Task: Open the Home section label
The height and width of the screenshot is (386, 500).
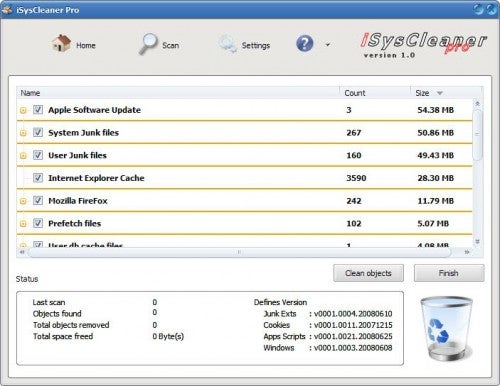Action: 86,45
